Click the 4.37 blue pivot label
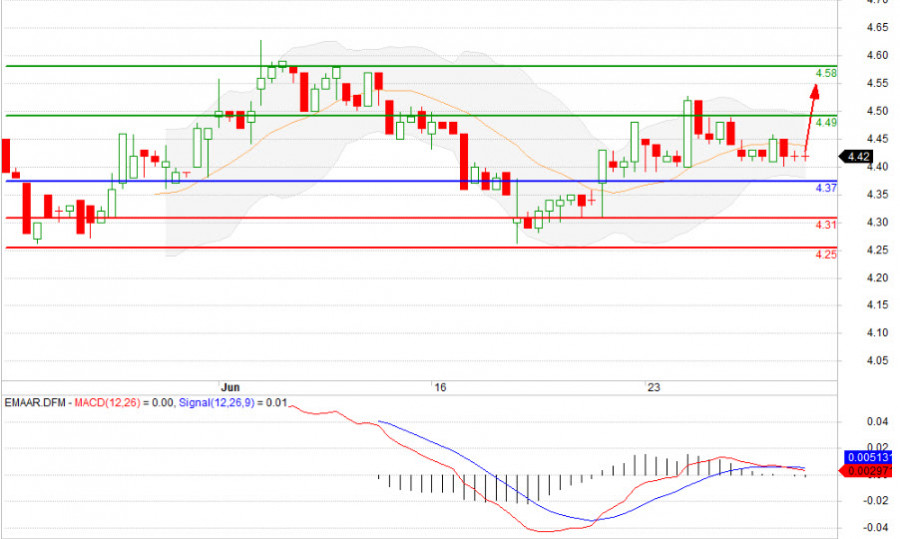The width and height of the screenshot is (900, 539). pyautogui.click(x=826, y=188)
